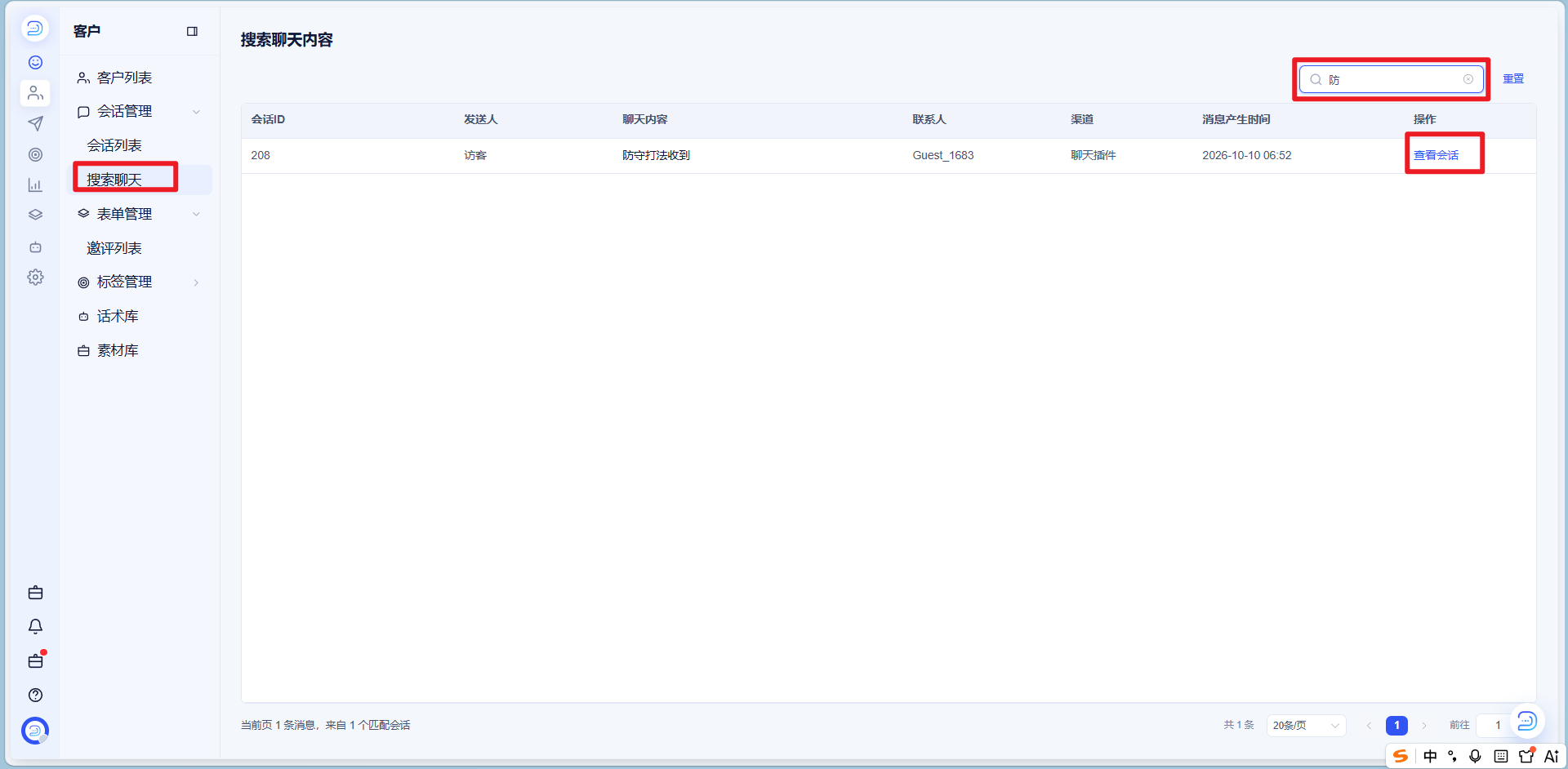Click 查看会话 for session 208
The image size is (1568, 769).
coord(1436,155)
